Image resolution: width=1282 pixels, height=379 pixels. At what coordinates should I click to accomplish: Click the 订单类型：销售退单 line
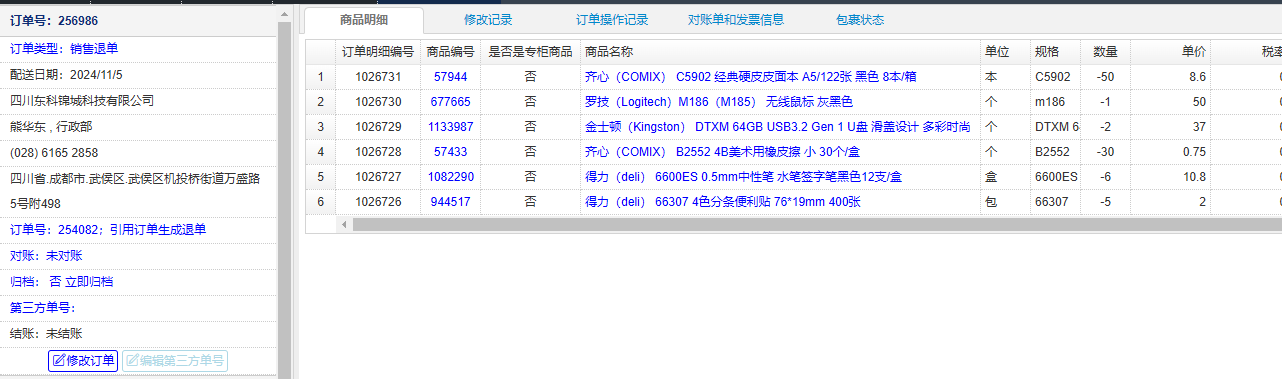(64, 48)
